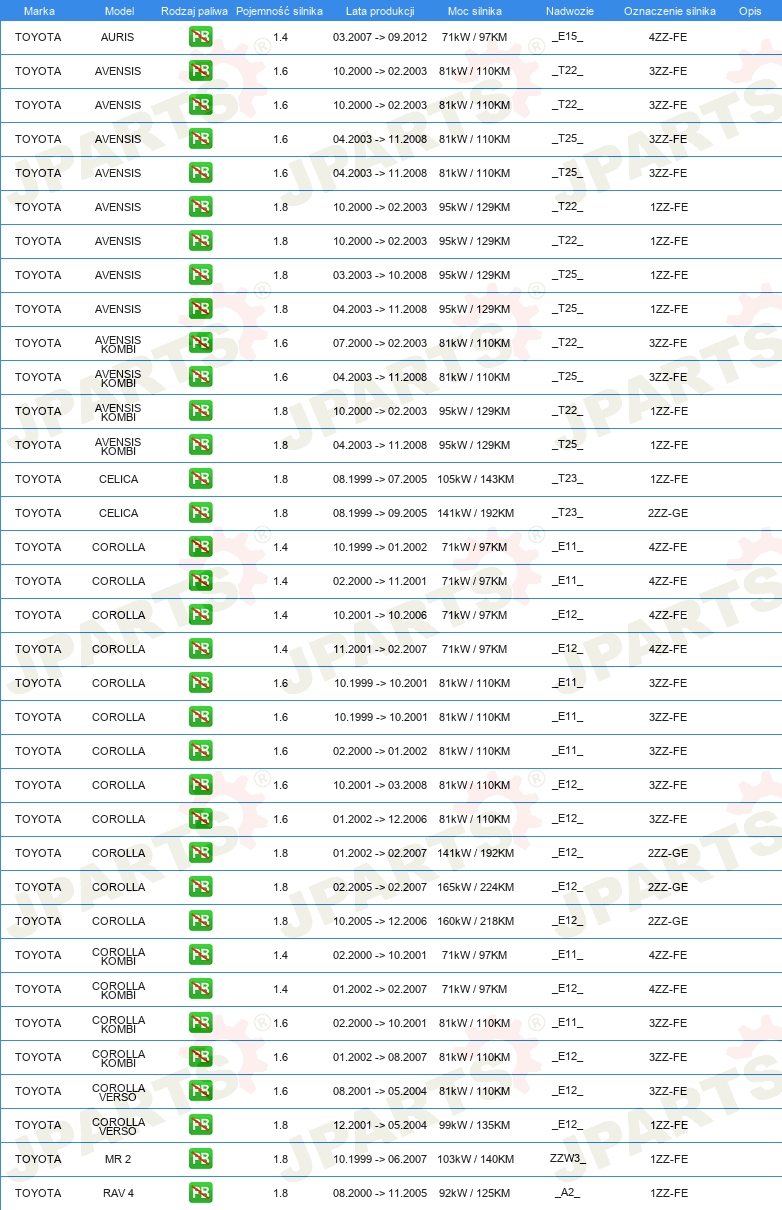The height and width of the screenshot is (1210, 782).
Task: Select the AURIS model cell
Action: [118, 37]
